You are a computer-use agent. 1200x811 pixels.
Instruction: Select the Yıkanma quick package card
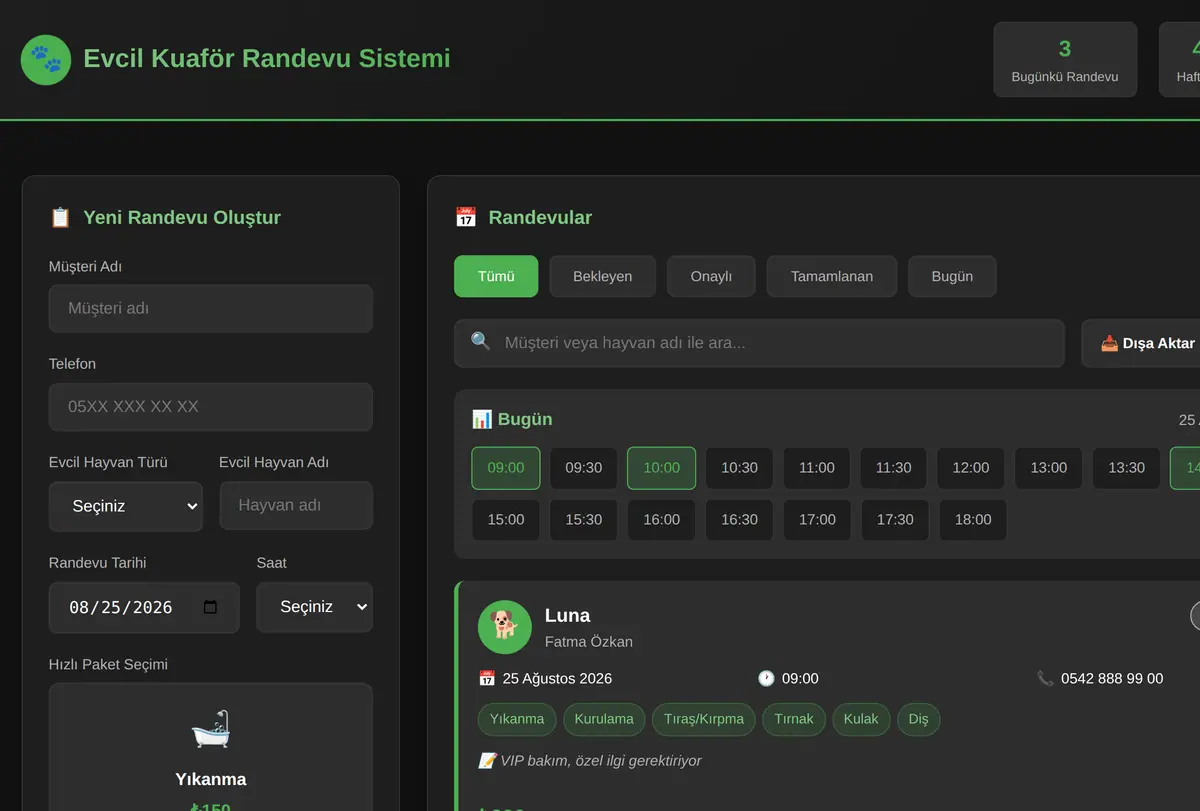point(211,747)
